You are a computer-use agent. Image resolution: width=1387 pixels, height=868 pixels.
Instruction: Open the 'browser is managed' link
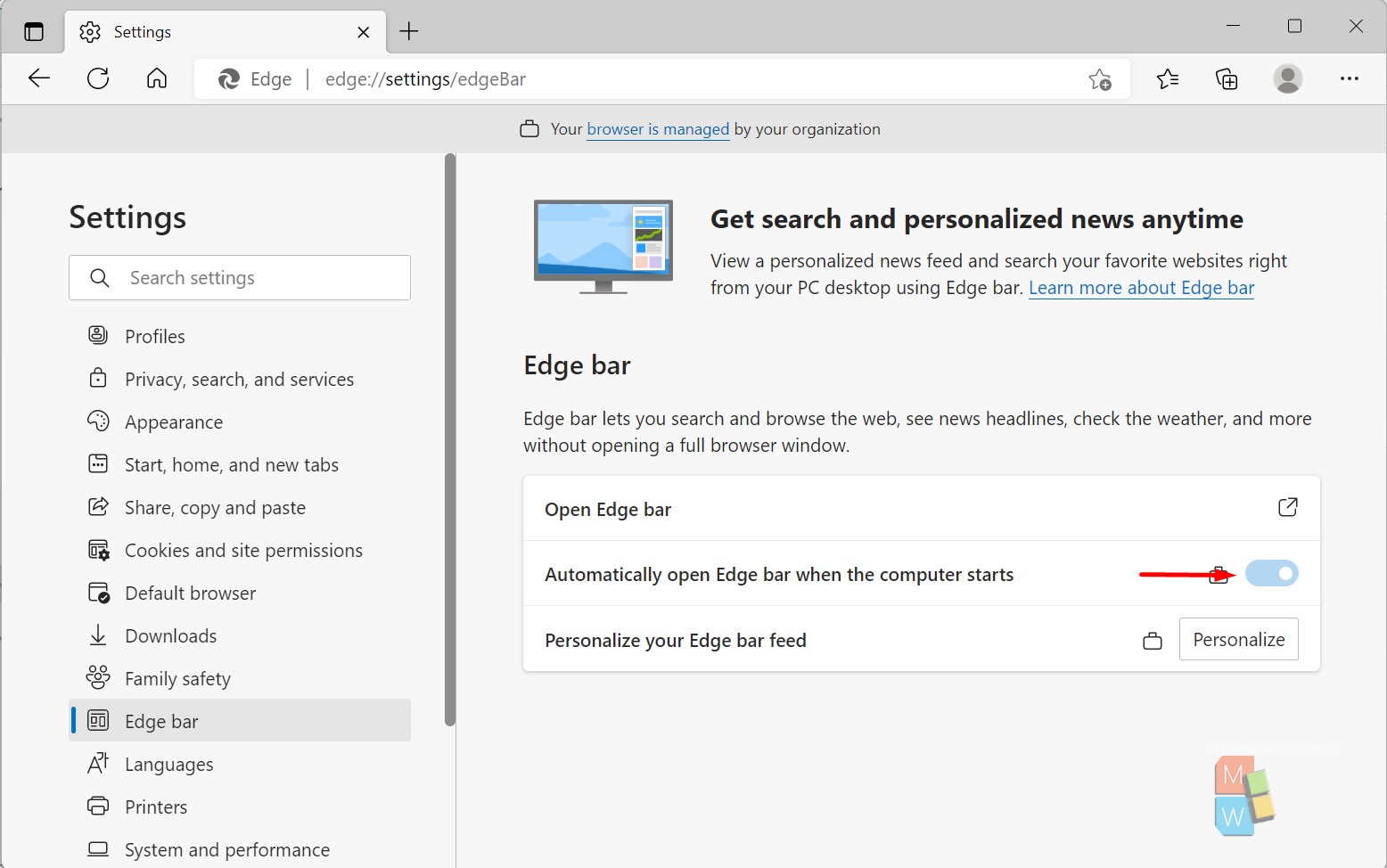(x=658, y=129)
